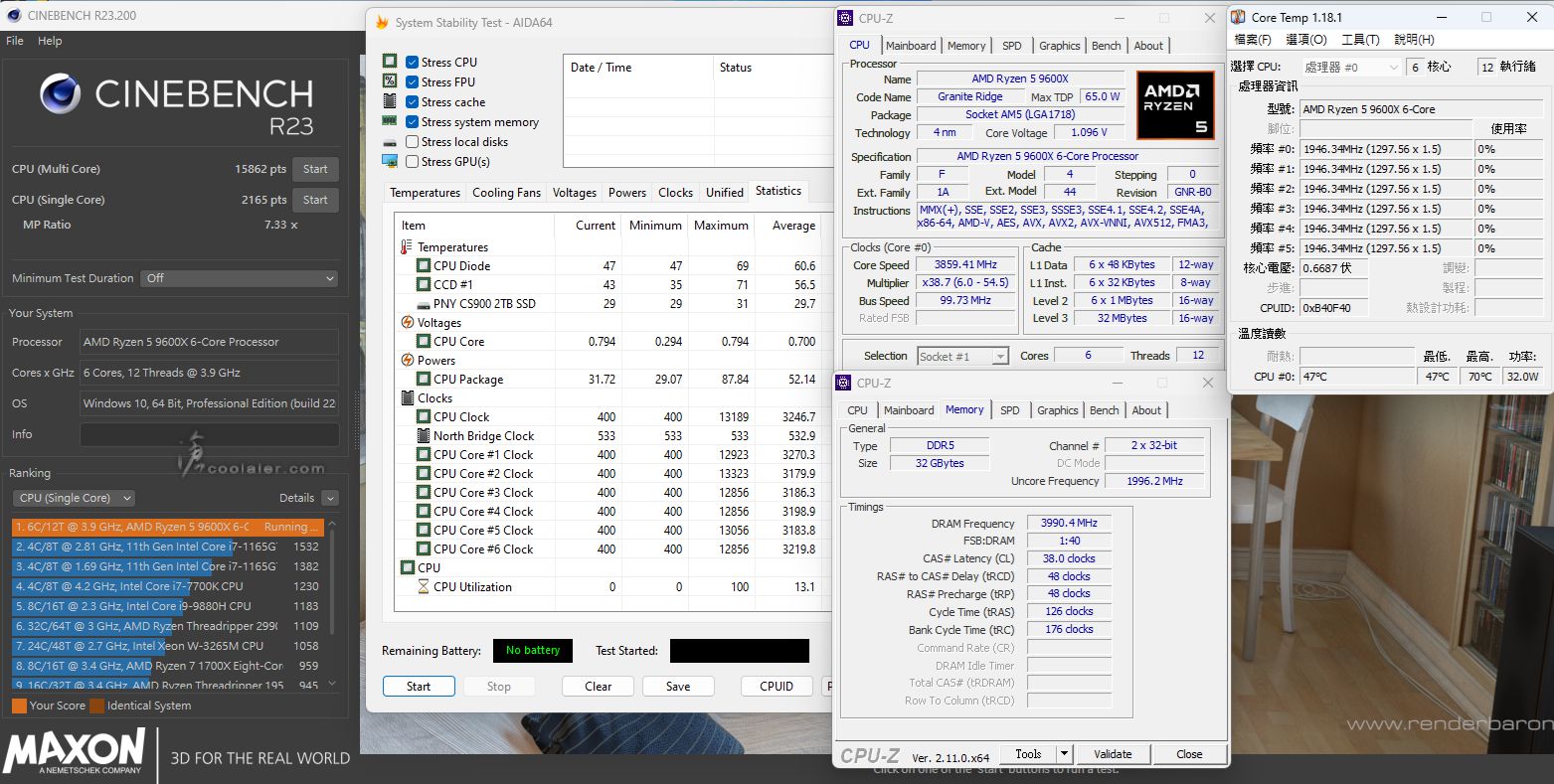Screen dimensions: 1554x784
Task: Click the lower CPU-Z Close button
Action: coord(1189,754)
